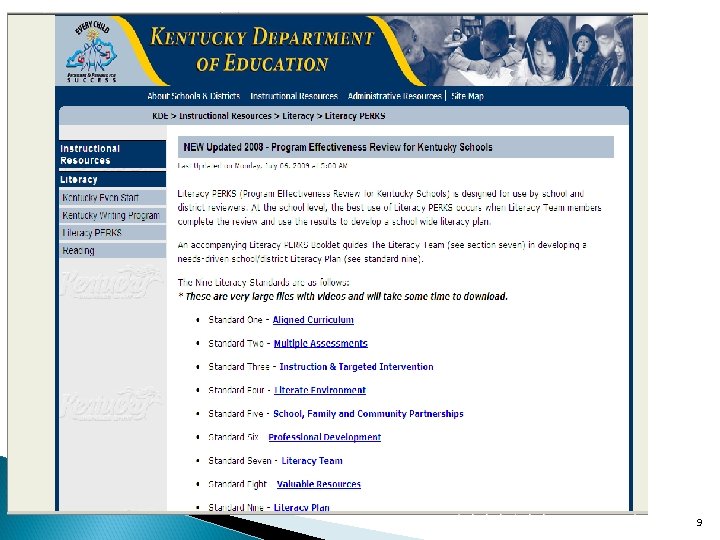This screenshot has height=540, width=720.
Task: Click the slide page number 9
Action: [699, 522]
